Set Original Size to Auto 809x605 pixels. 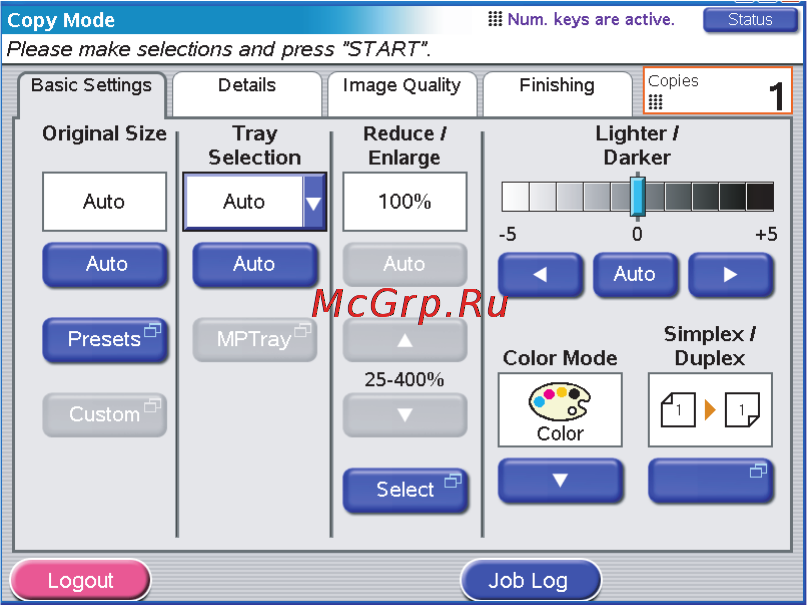106,265
